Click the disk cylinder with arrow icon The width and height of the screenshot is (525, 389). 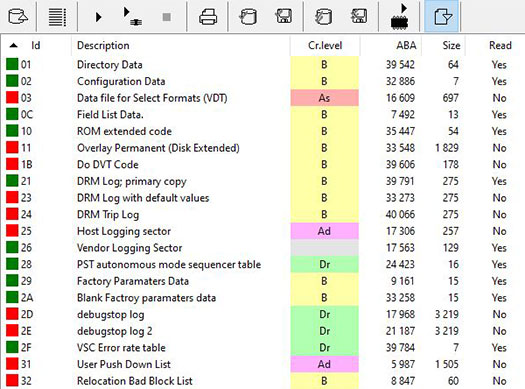click(x=248, y=16)
